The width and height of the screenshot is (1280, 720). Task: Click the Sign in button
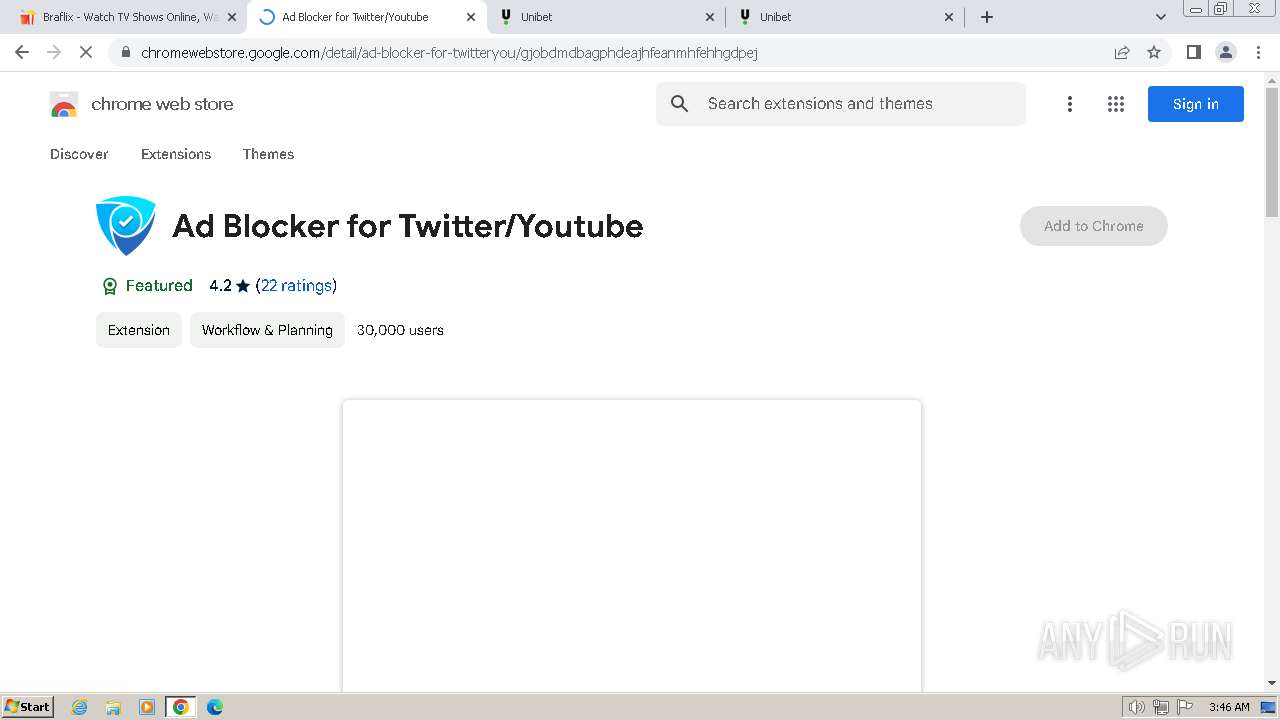point(1196,104)
